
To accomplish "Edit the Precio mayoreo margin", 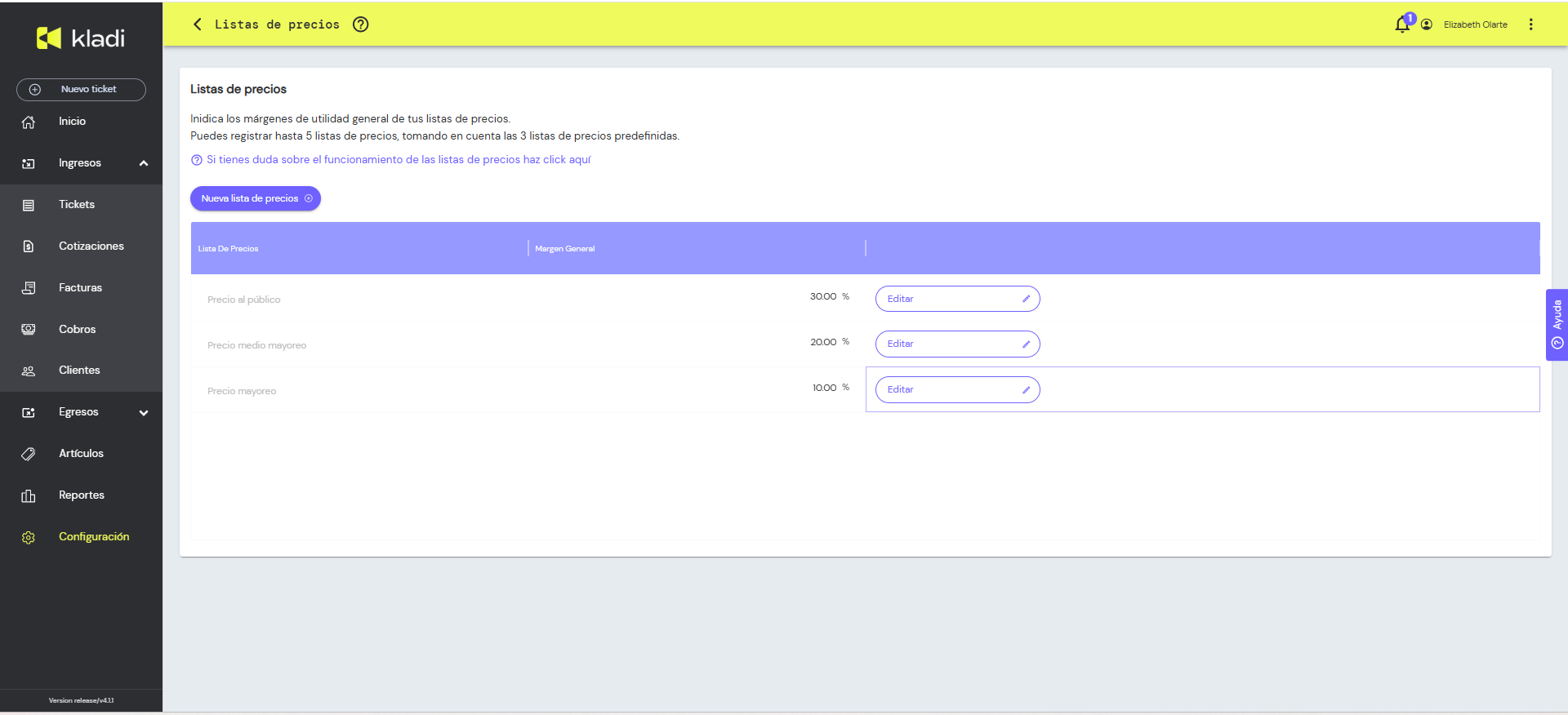I will point(957,390).
